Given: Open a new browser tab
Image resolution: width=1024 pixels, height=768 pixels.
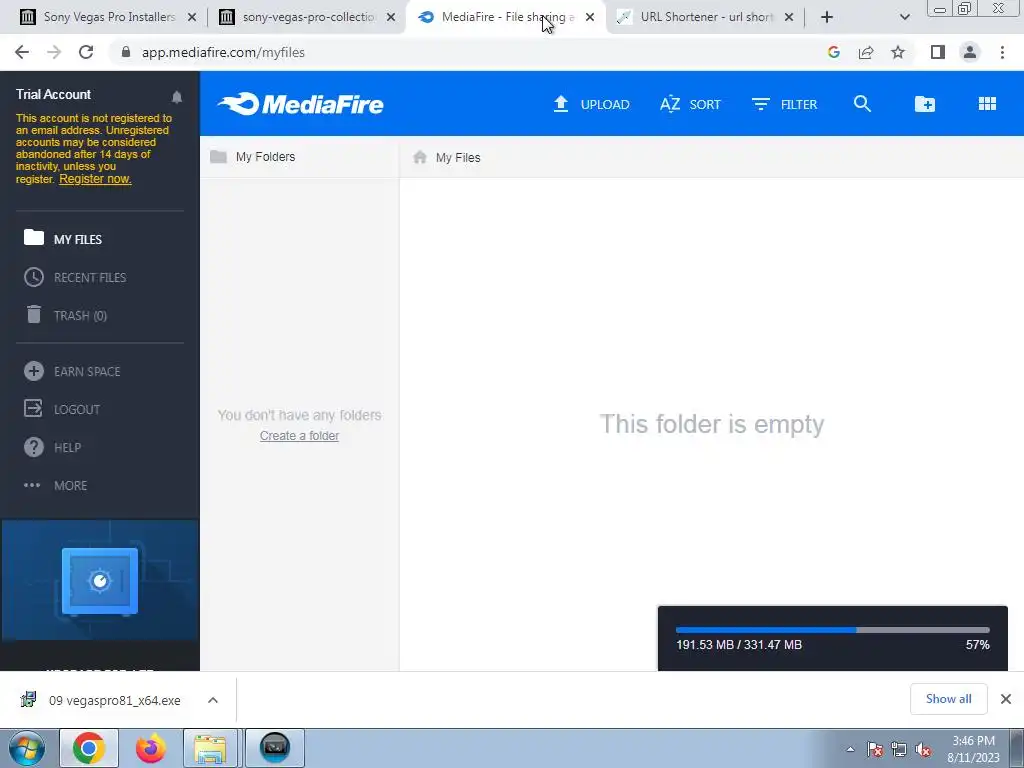Looking at the screenshot, I should (827, 17).
